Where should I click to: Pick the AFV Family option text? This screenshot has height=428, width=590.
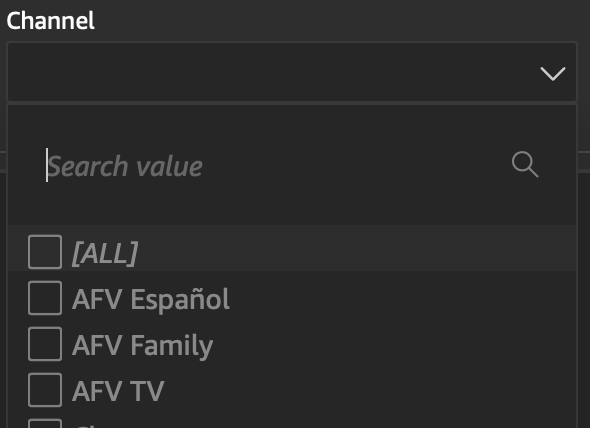[x=143, y=346]
